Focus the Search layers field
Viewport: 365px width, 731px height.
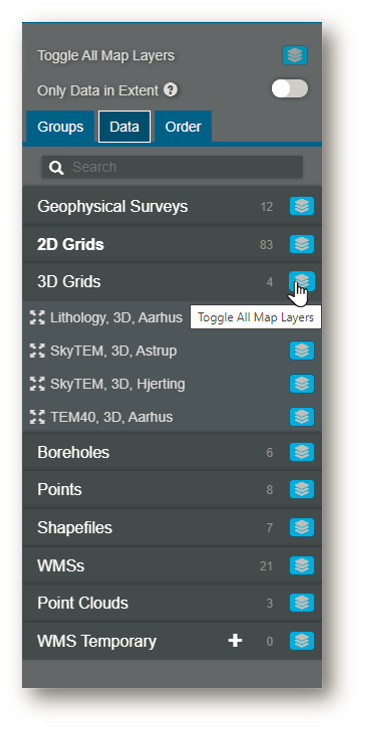click(x=172, y=167)
